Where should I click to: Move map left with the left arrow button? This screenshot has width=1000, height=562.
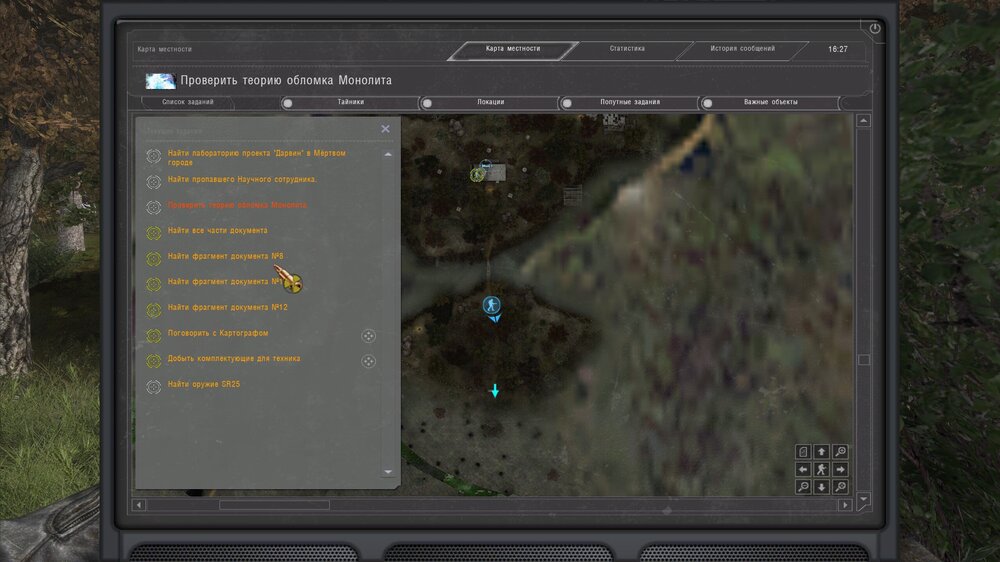coord(803,470)
